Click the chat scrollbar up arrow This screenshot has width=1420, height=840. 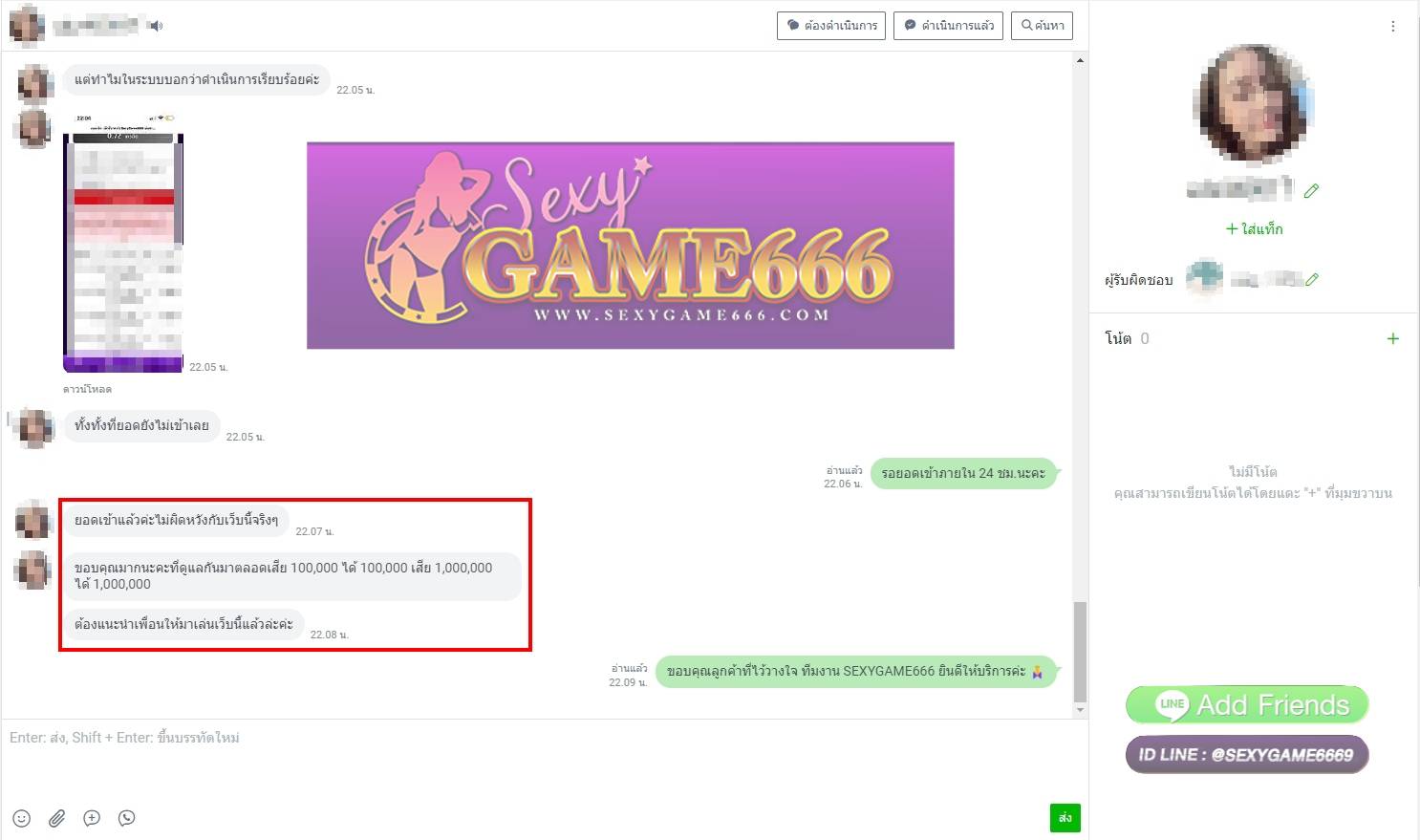click(1080, 61)
